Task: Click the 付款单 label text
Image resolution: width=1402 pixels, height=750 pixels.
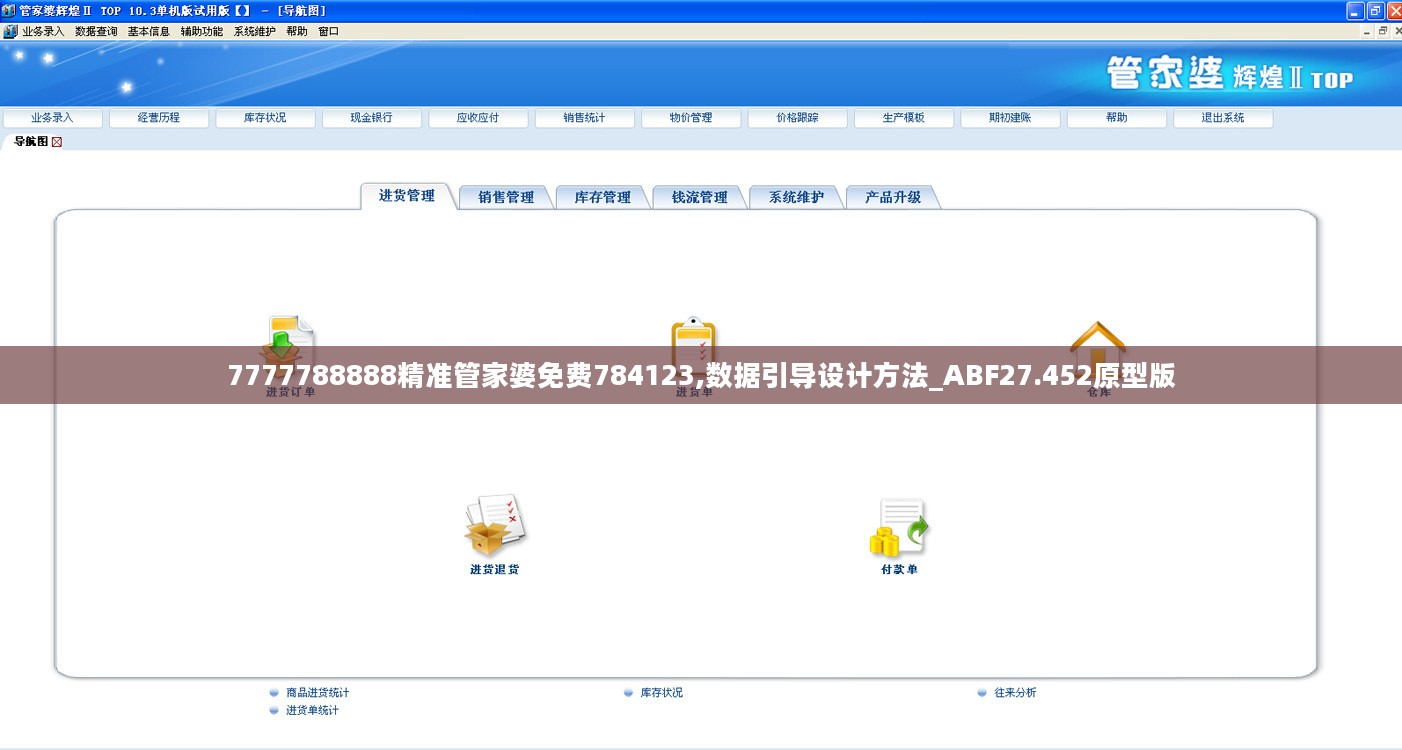Action: point(899,570)
